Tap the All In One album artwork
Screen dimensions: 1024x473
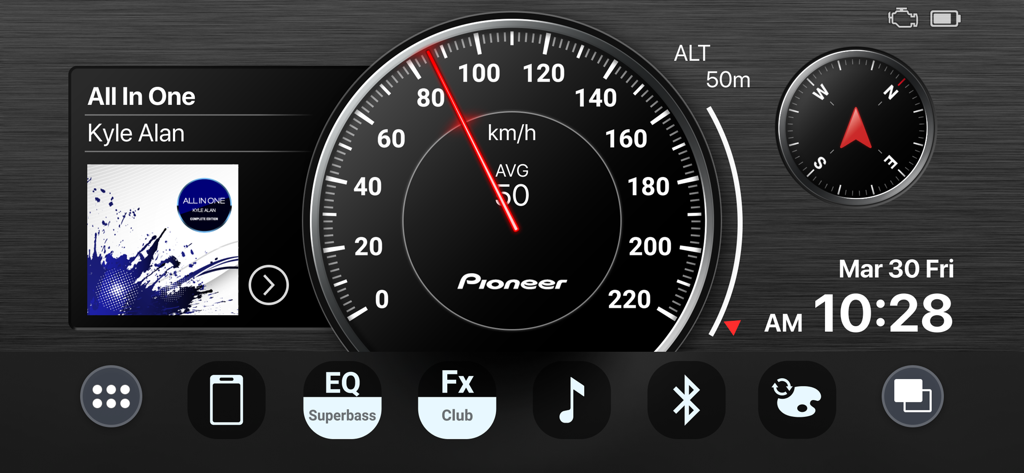163,240
